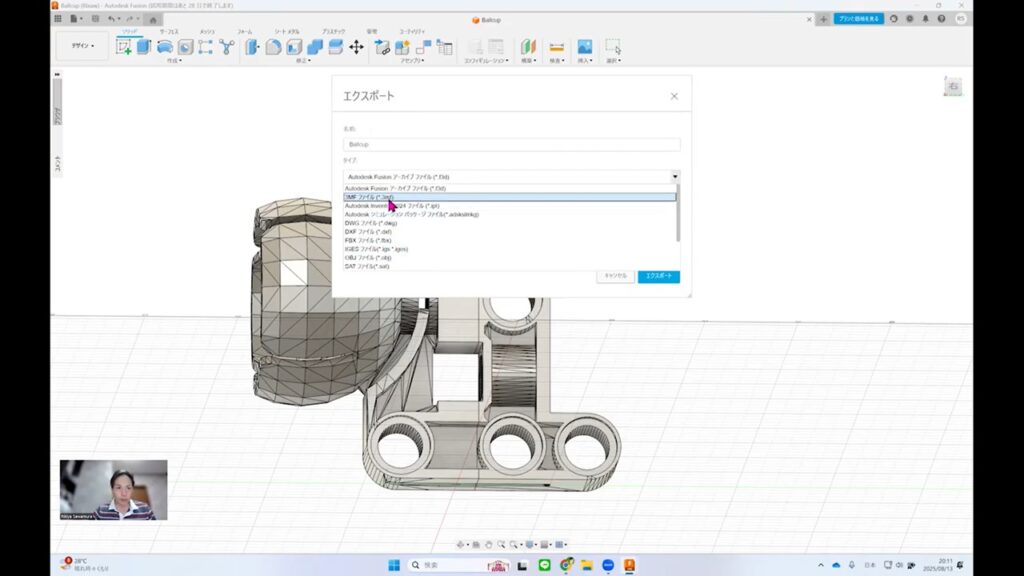Image resolution: width=1024 pixels, height=576 pixels.
Task: Click the Y-shaped branch icon in Create group
Action: click(x=227, y=46)
